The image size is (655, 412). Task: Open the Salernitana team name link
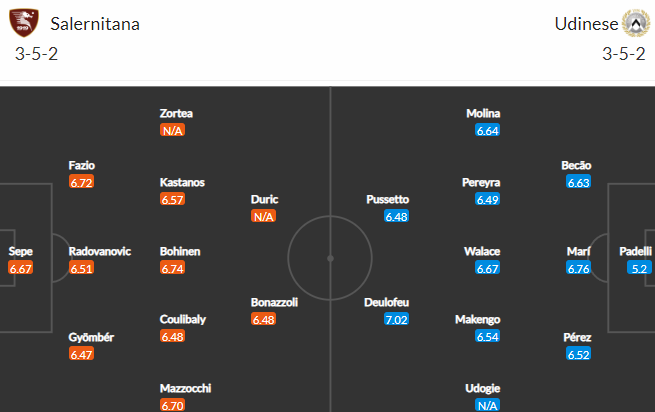pyautogui.click(x=95, y=24)
